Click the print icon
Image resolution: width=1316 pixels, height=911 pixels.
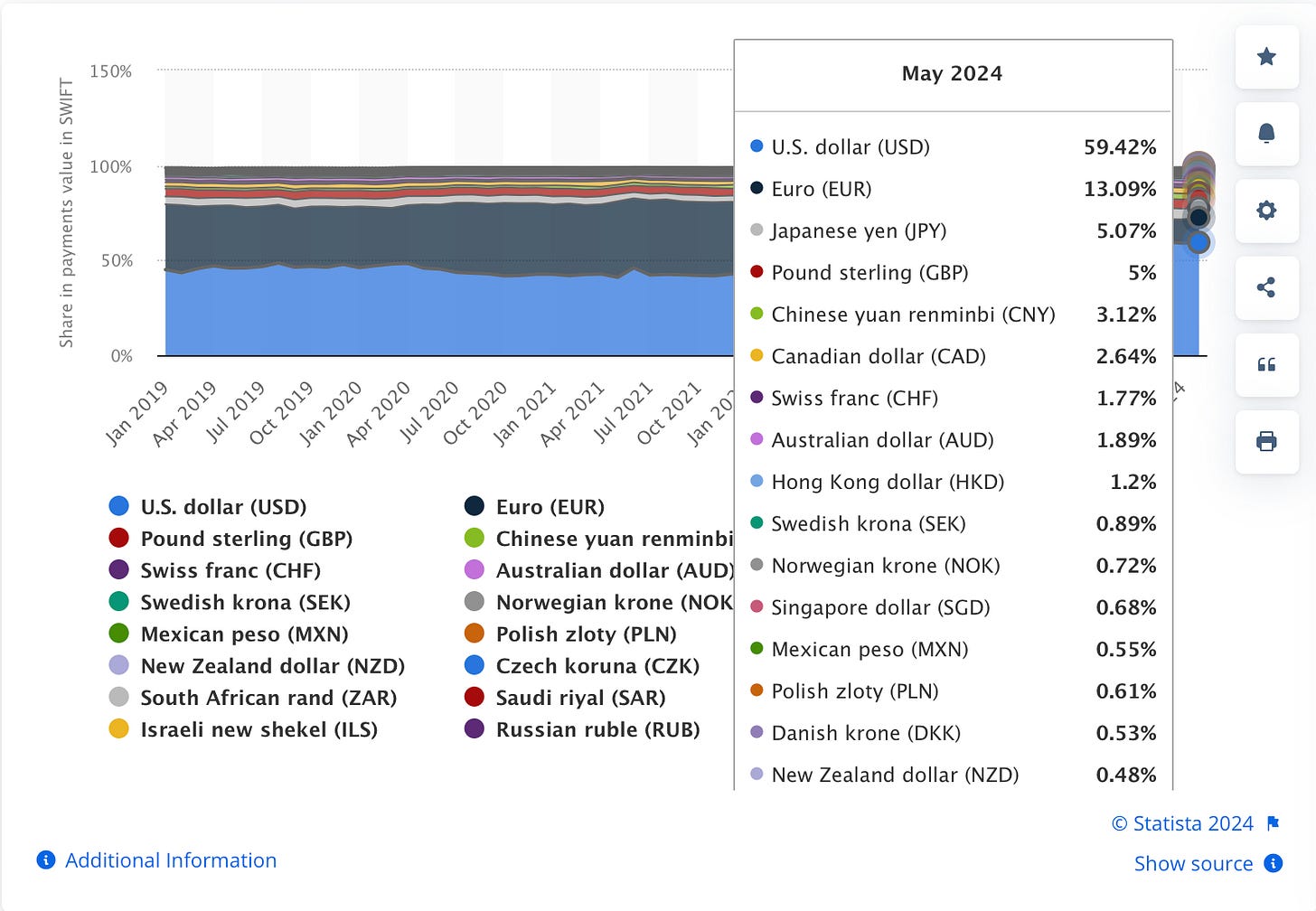click(x=1266, y=441)
